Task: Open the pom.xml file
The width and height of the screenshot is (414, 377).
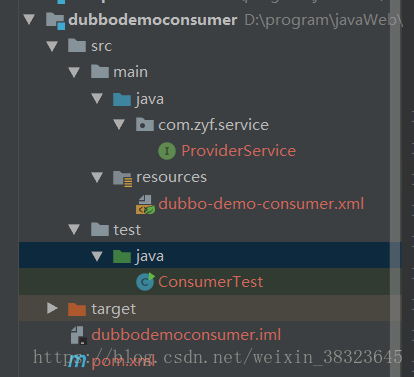Action: pyautogui.click(x=123, y=361)
